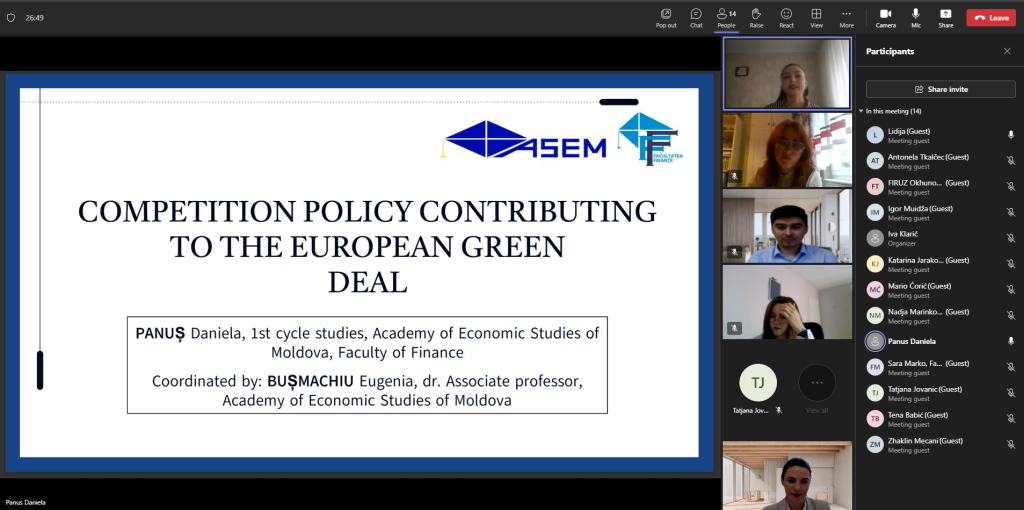Collapse the In this meeting section

[x=861, y=111]
